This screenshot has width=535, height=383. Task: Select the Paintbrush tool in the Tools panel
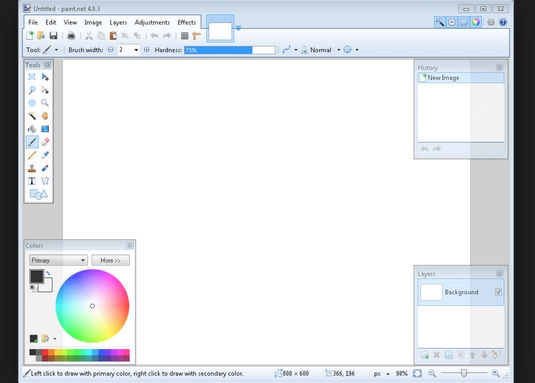[32, 142]
